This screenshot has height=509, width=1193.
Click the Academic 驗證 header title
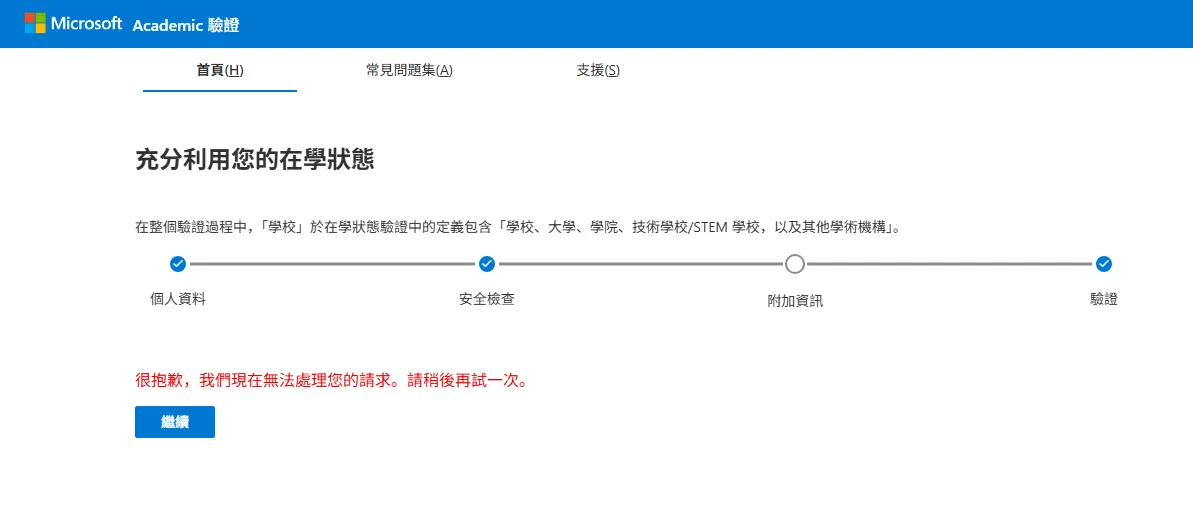[x=186, y=25]
